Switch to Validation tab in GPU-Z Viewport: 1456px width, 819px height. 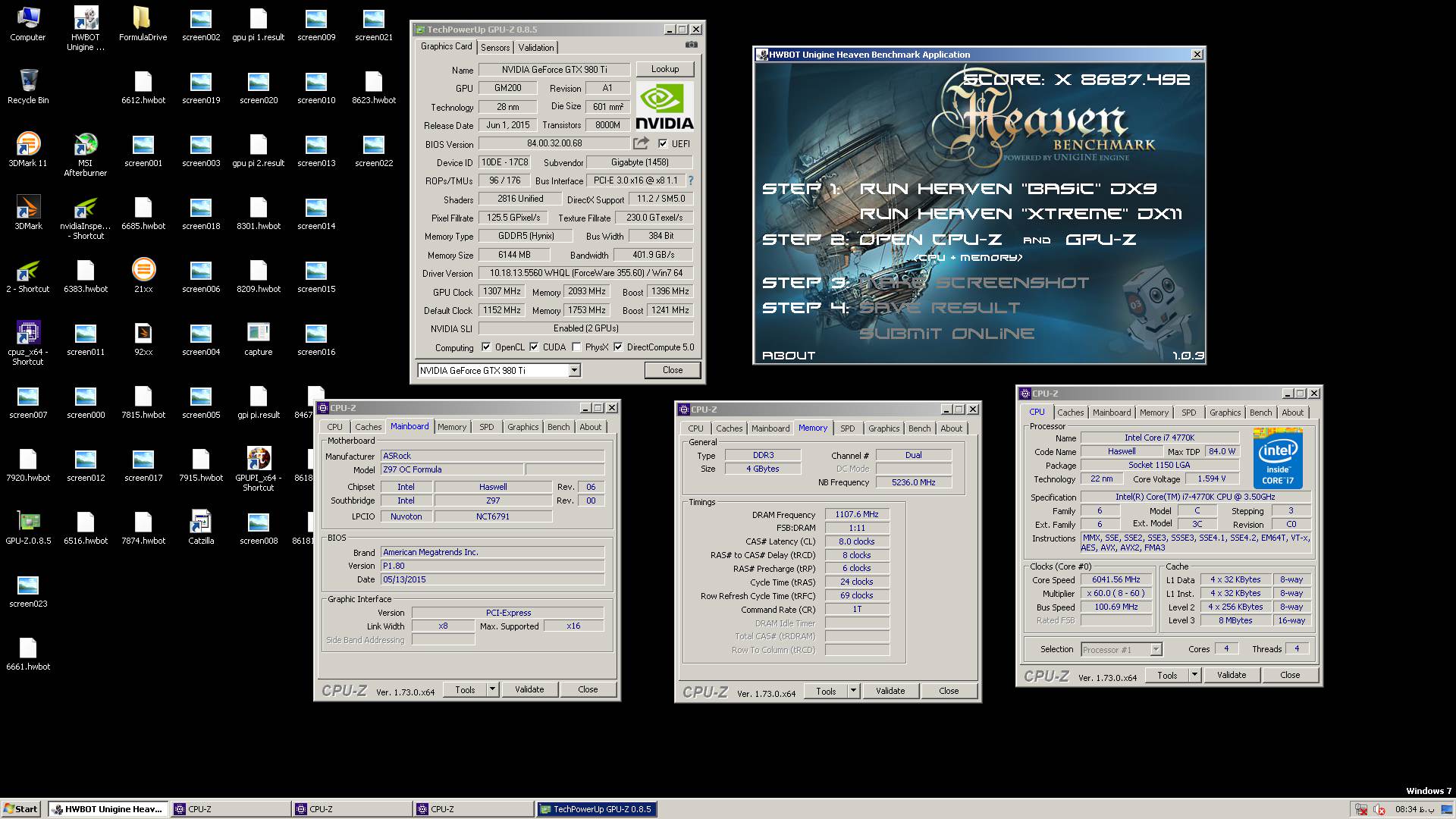(536, 47)
